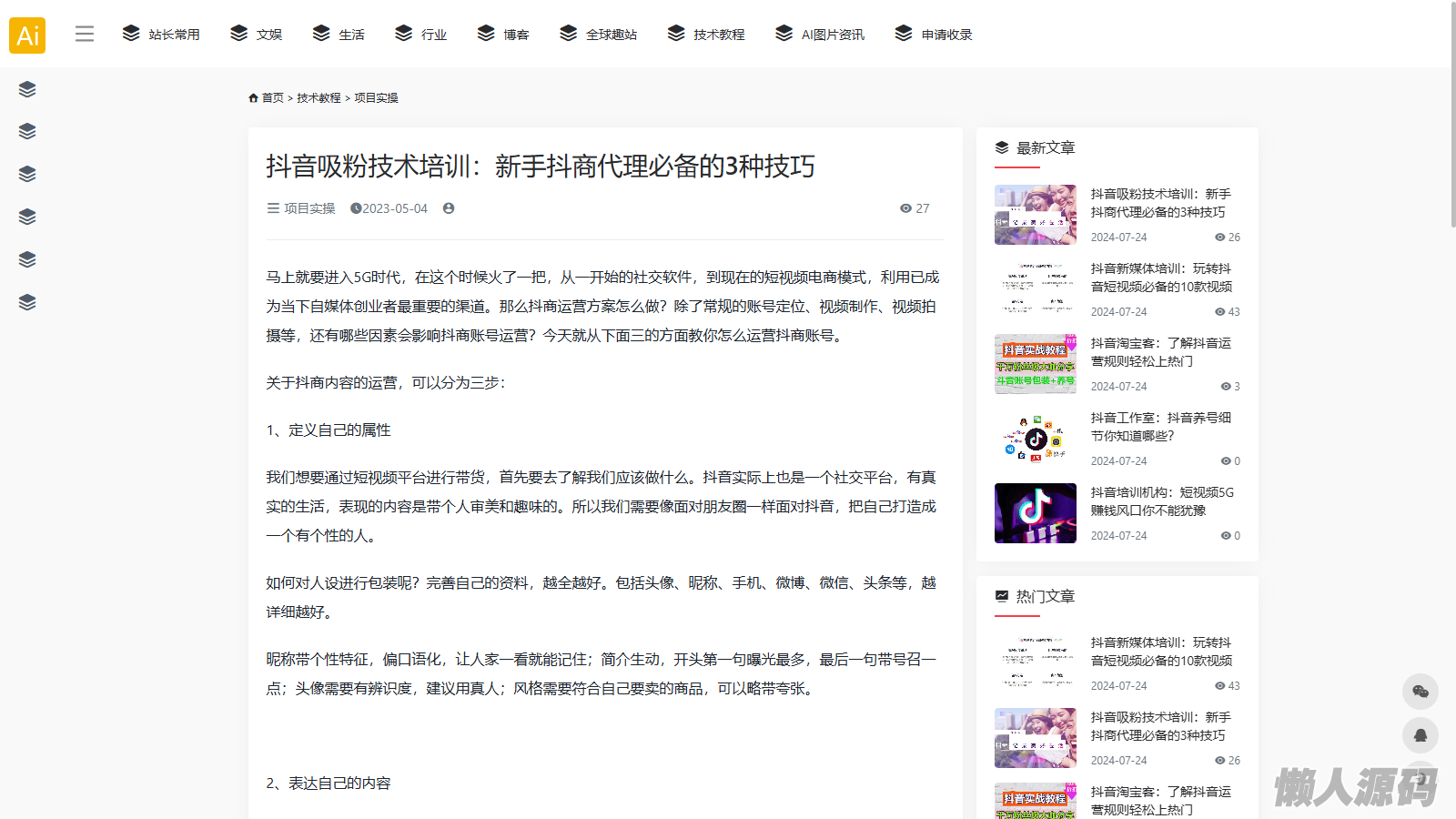Click the author user icon beside date

click(449, 208)
